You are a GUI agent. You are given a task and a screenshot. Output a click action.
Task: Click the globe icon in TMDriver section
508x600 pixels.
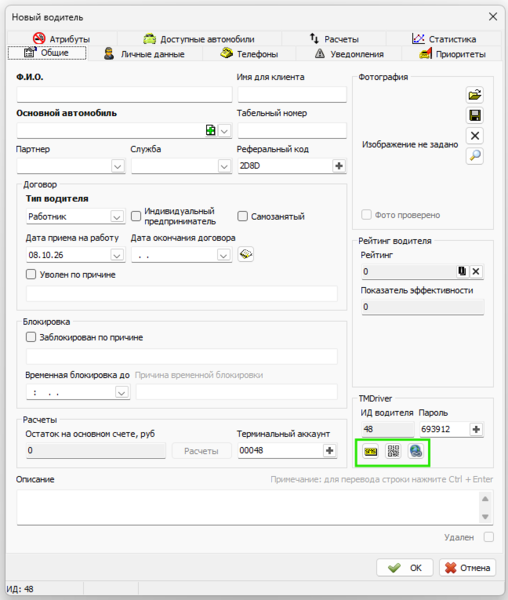point(416,452)
